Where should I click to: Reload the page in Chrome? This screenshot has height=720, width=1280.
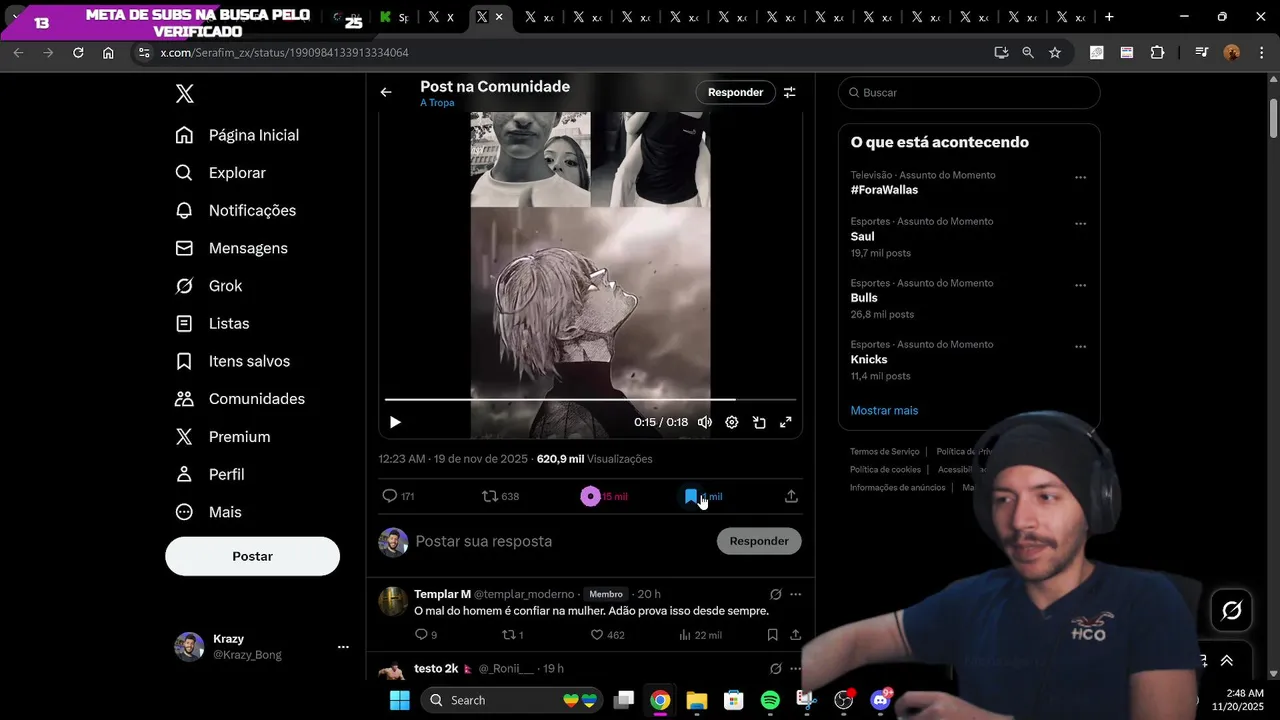click(x=78, y=52)
